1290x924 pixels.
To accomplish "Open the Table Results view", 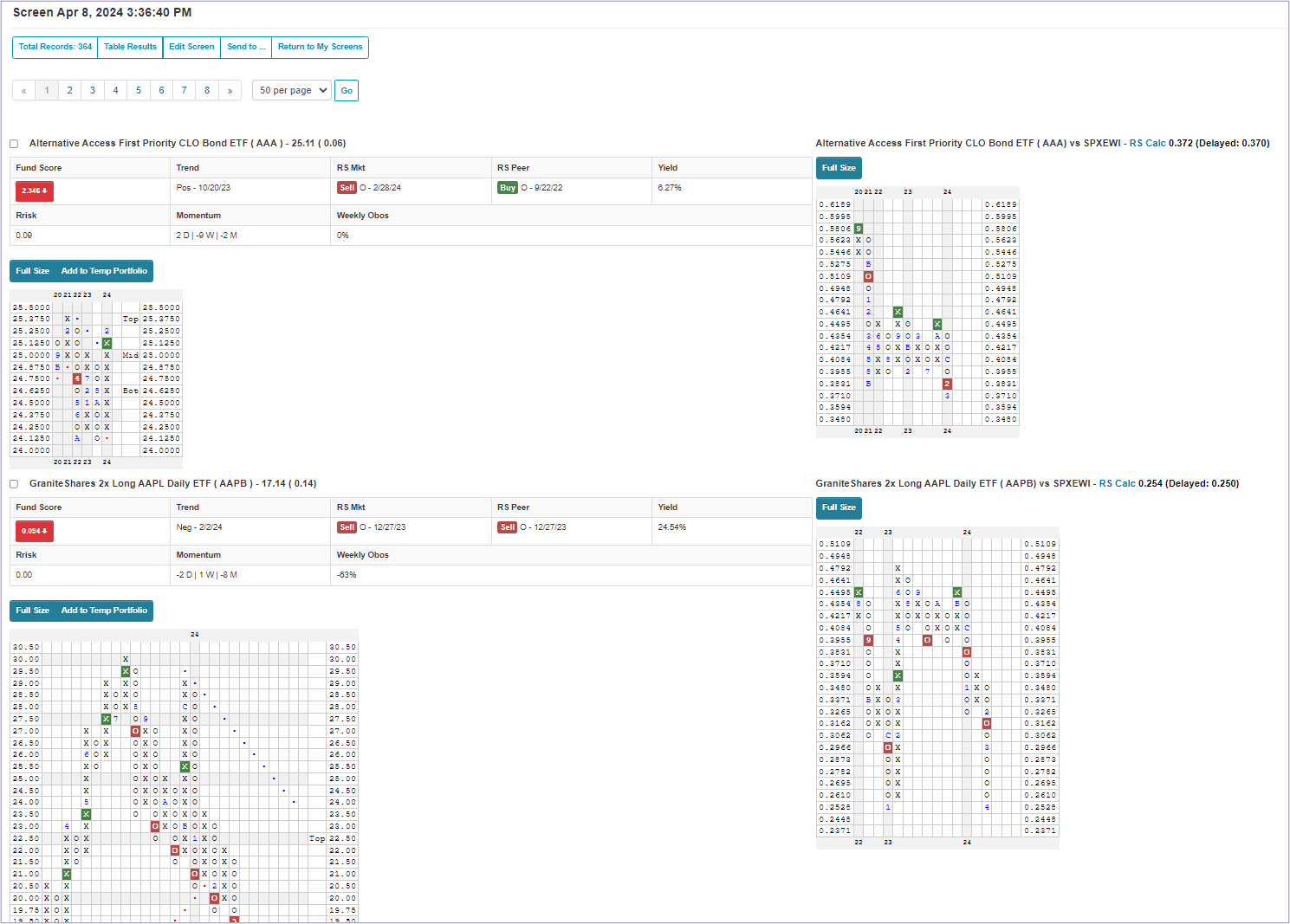I will 130,47.
